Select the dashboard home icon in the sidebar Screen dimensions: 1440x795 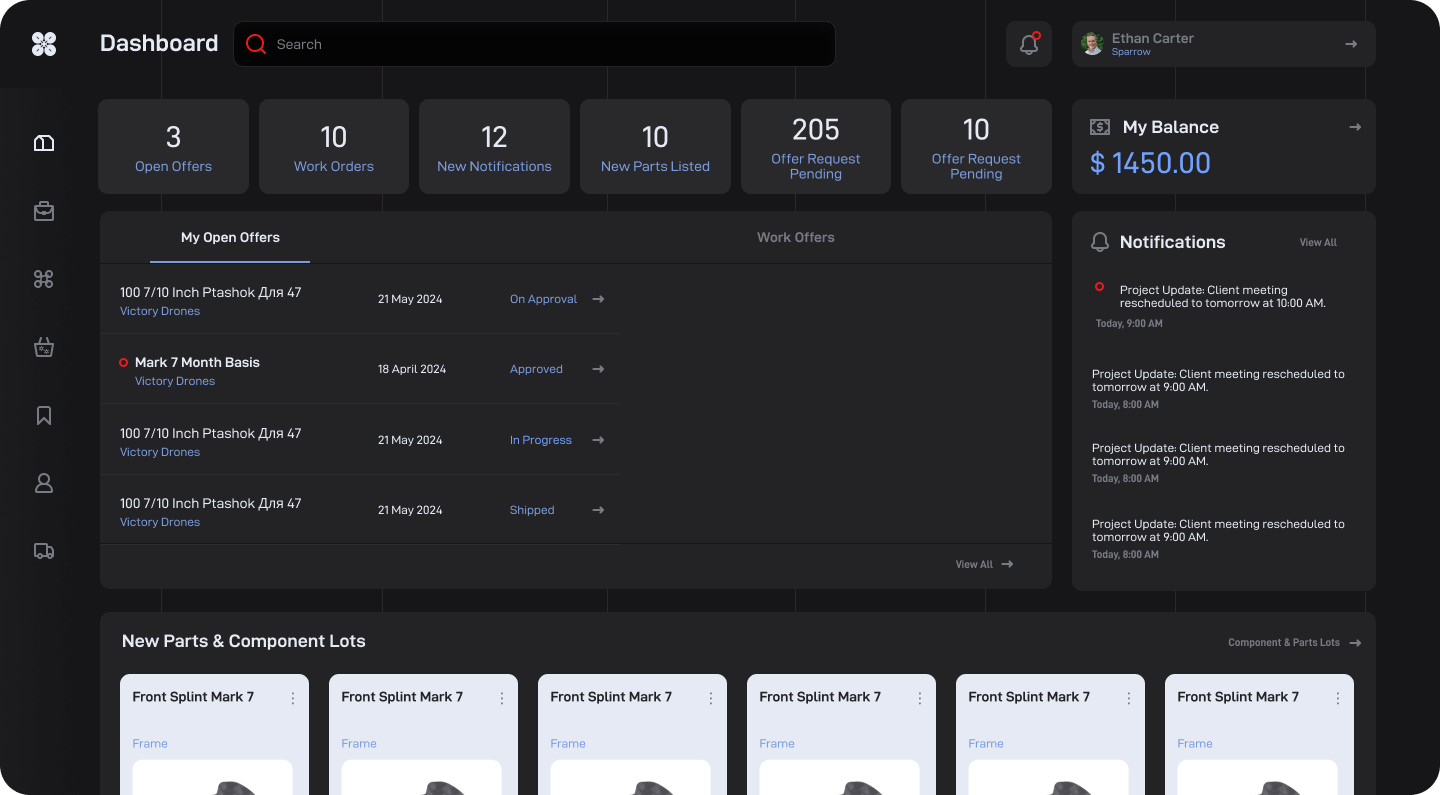(x=44, y=143)
